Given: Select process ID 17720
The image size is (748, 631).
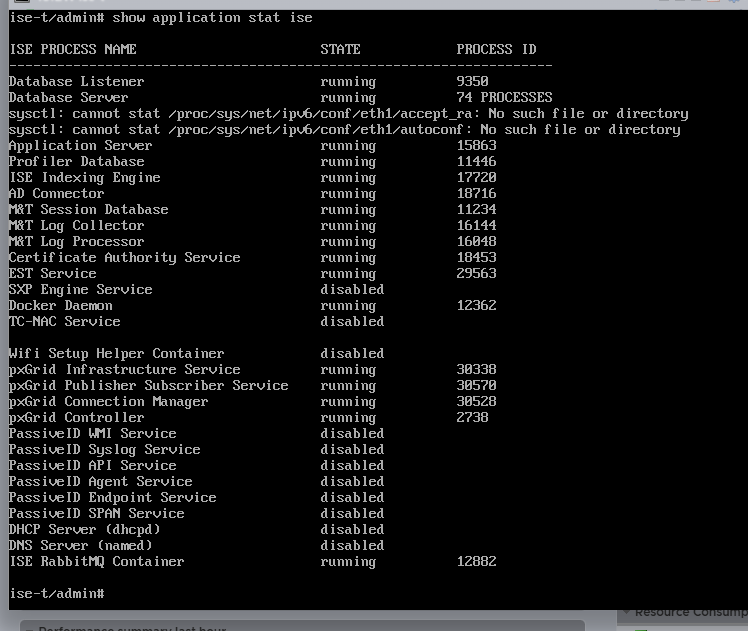Looking at the screenshot, I should pyautogui.click(x=477, y=177).
